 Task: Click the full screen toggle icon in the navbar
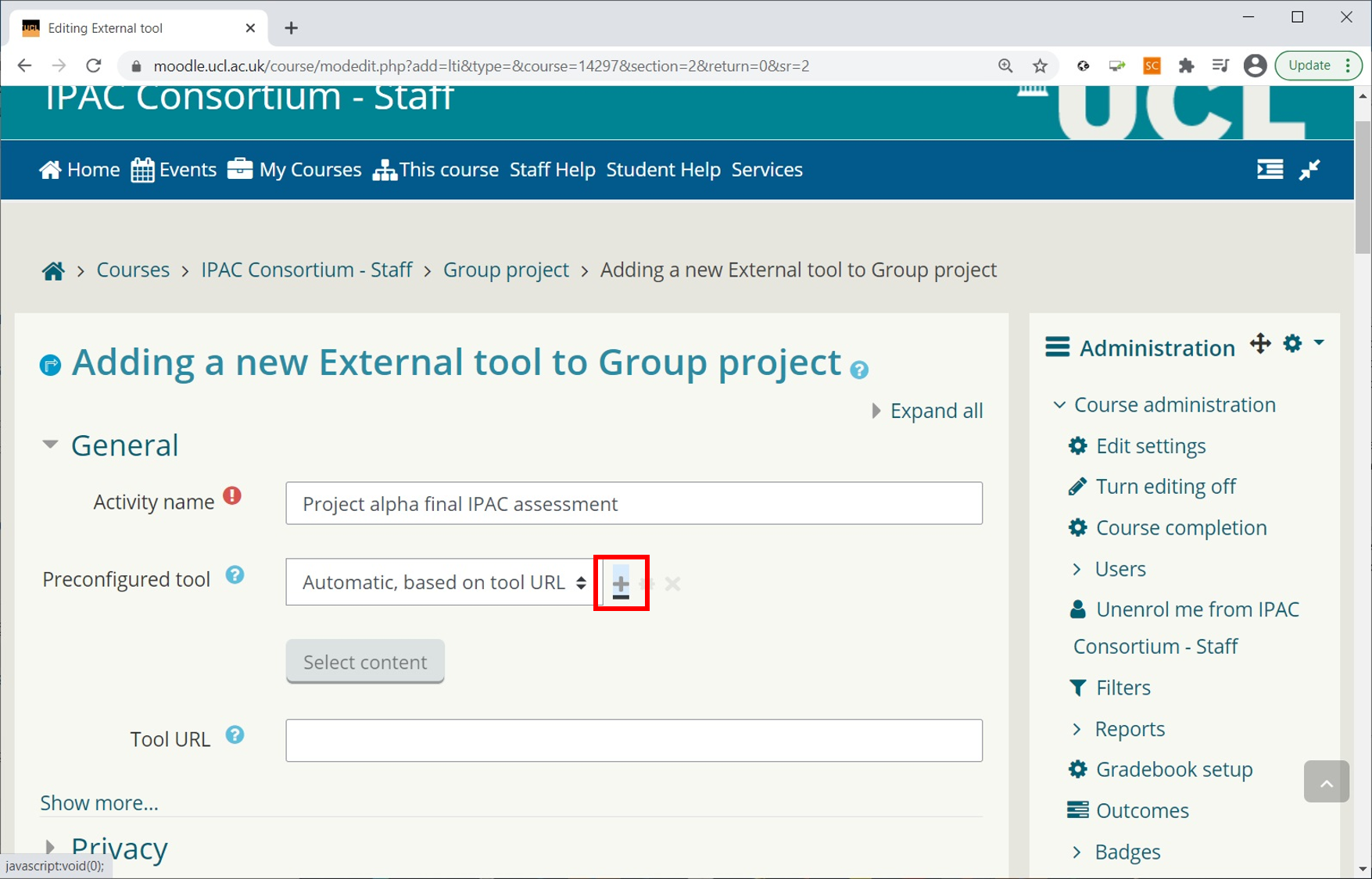coord(1309,170)
